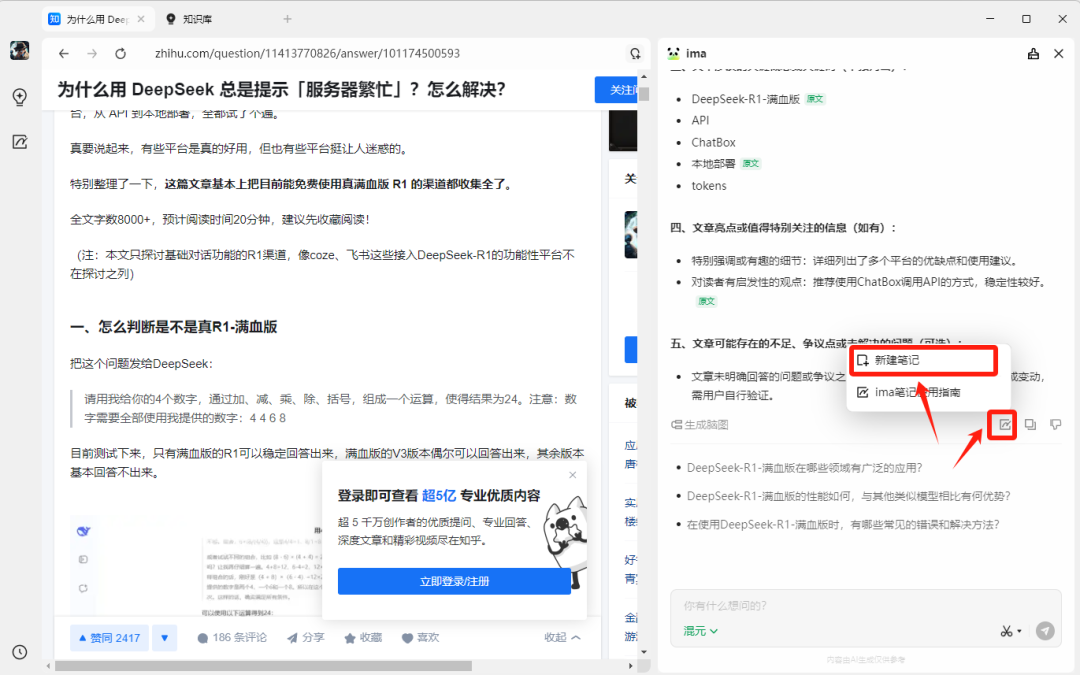Image resolution: width=1080 pixels, height=675 pixels.
Task: Click 原文 tag next to 本地部署
Action: click(x=751, y=163)
